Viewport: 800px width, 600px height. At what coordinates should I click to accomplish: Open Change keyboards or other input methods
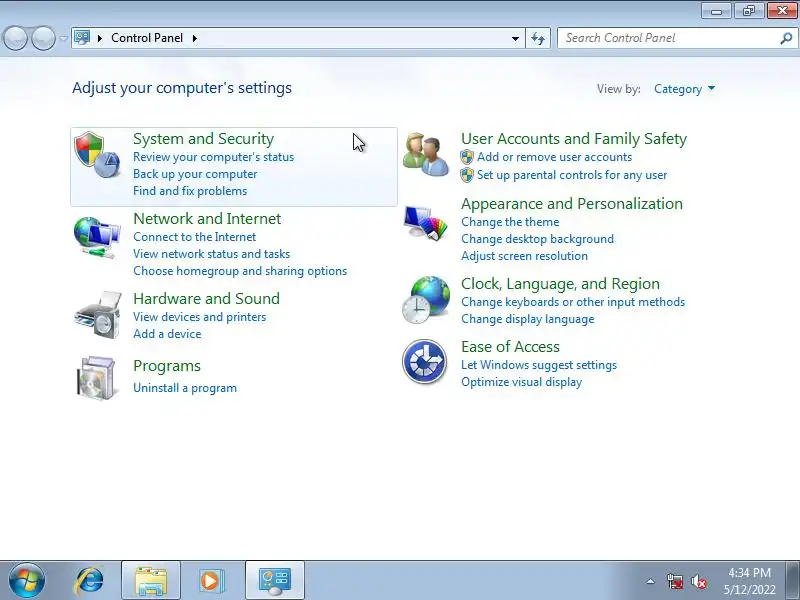pyautogui.click(x=573, y=302)
